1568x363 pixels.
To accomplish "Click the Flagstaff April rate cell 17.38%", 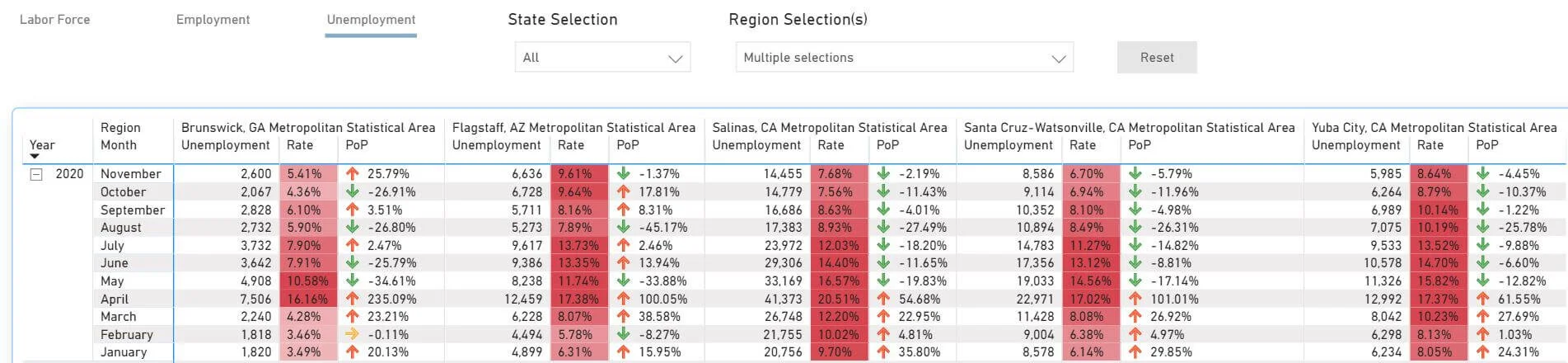I will [x=579, y=299].
